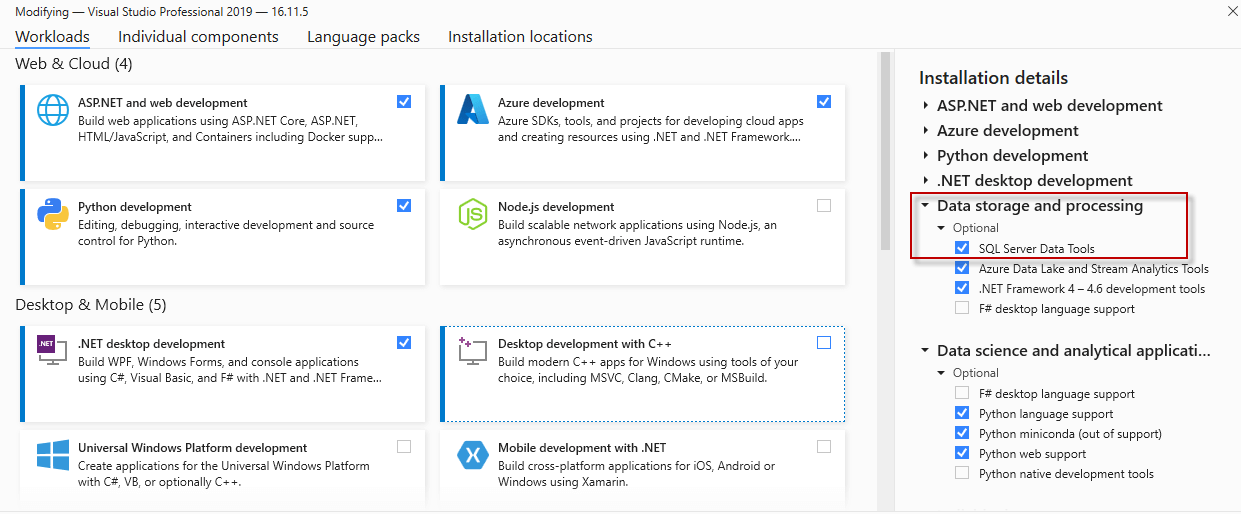1241x514 pixels.
Task: Open the Installation locations tab
Action: coord(520,37)
